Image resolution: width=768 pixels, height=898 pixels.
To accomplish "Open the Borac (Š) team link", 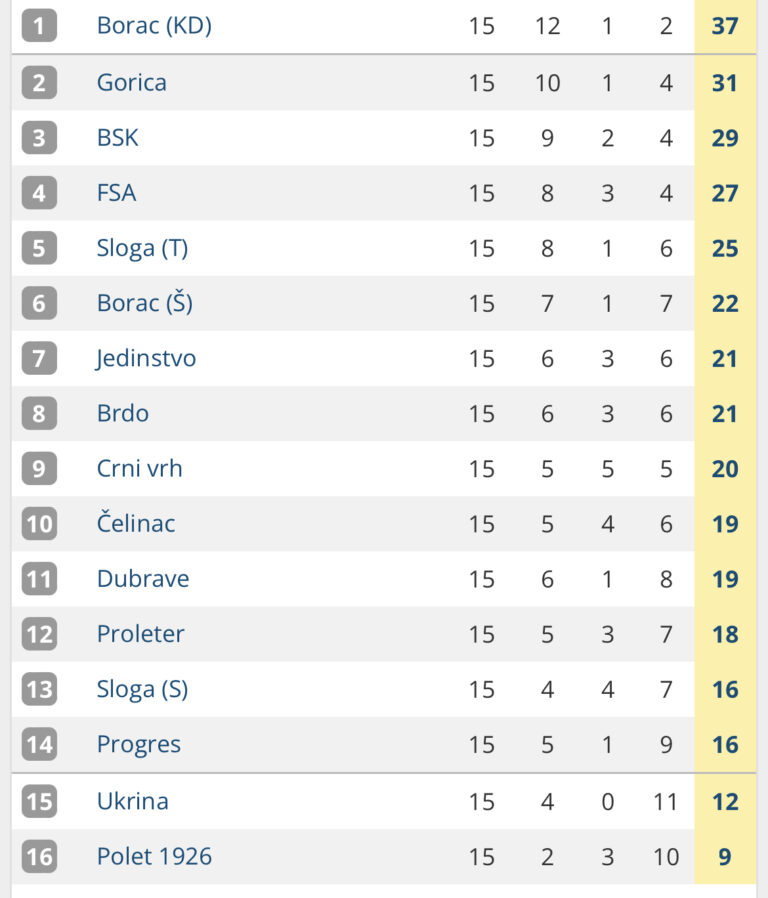I will 144,303.
